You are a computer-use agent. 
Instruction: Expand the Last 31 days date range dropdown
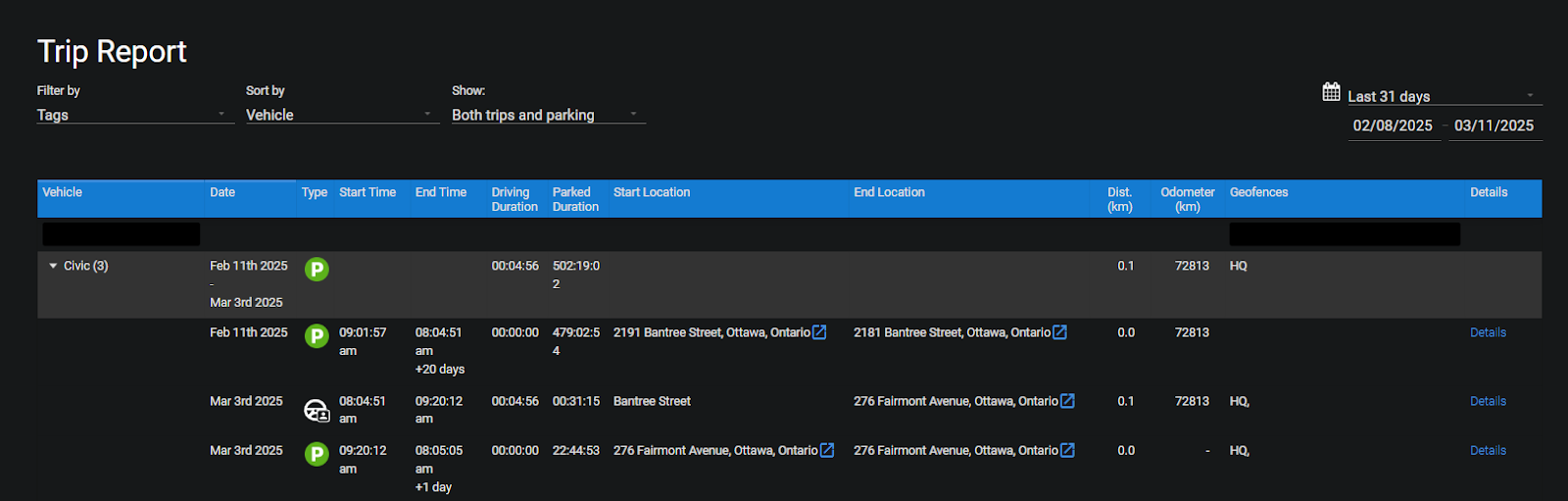pyautogui.click(x=1441, y=96)
